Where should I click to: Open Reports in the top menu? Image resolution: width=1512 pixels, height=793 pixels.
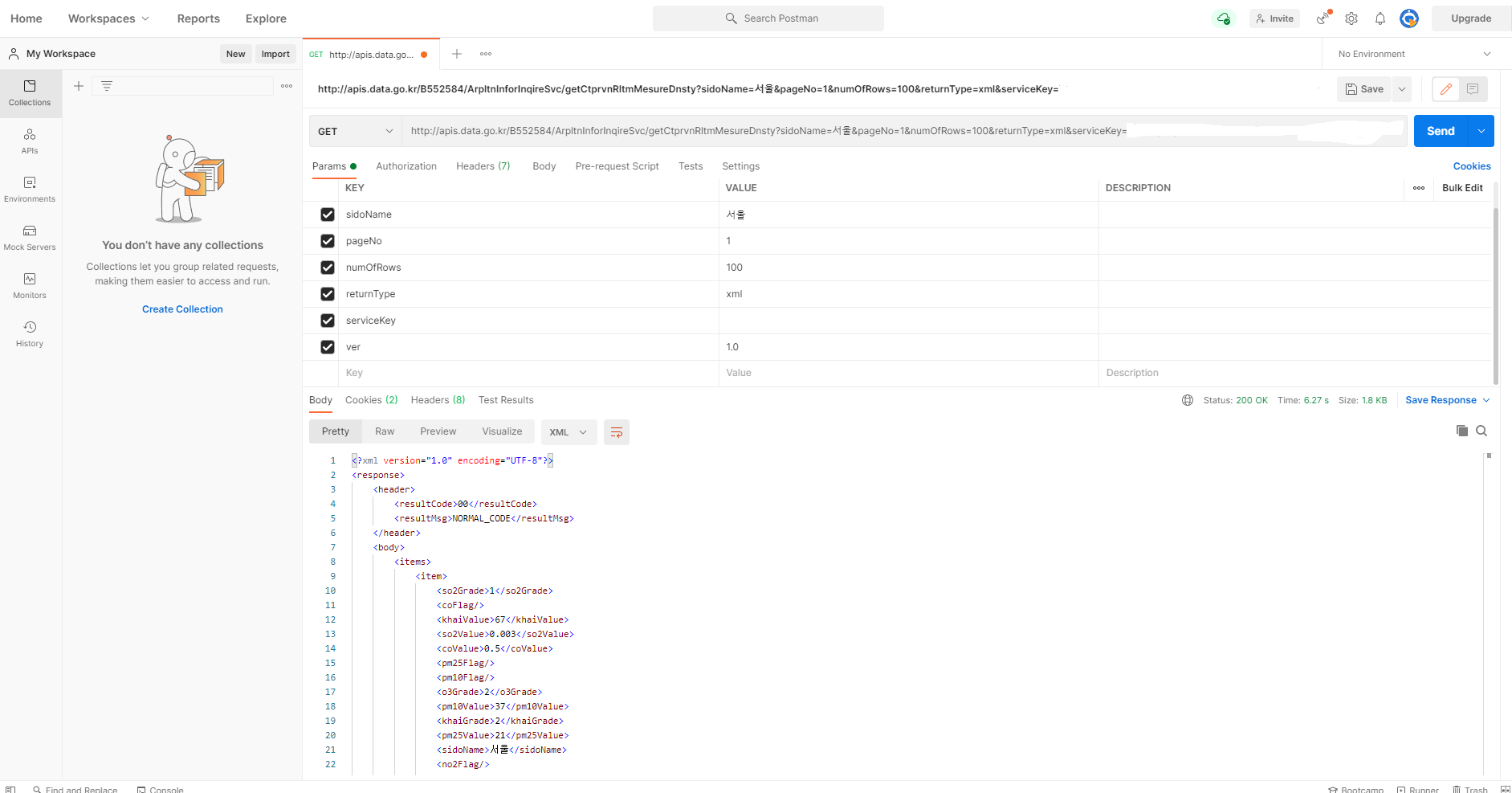pos(198,18)
